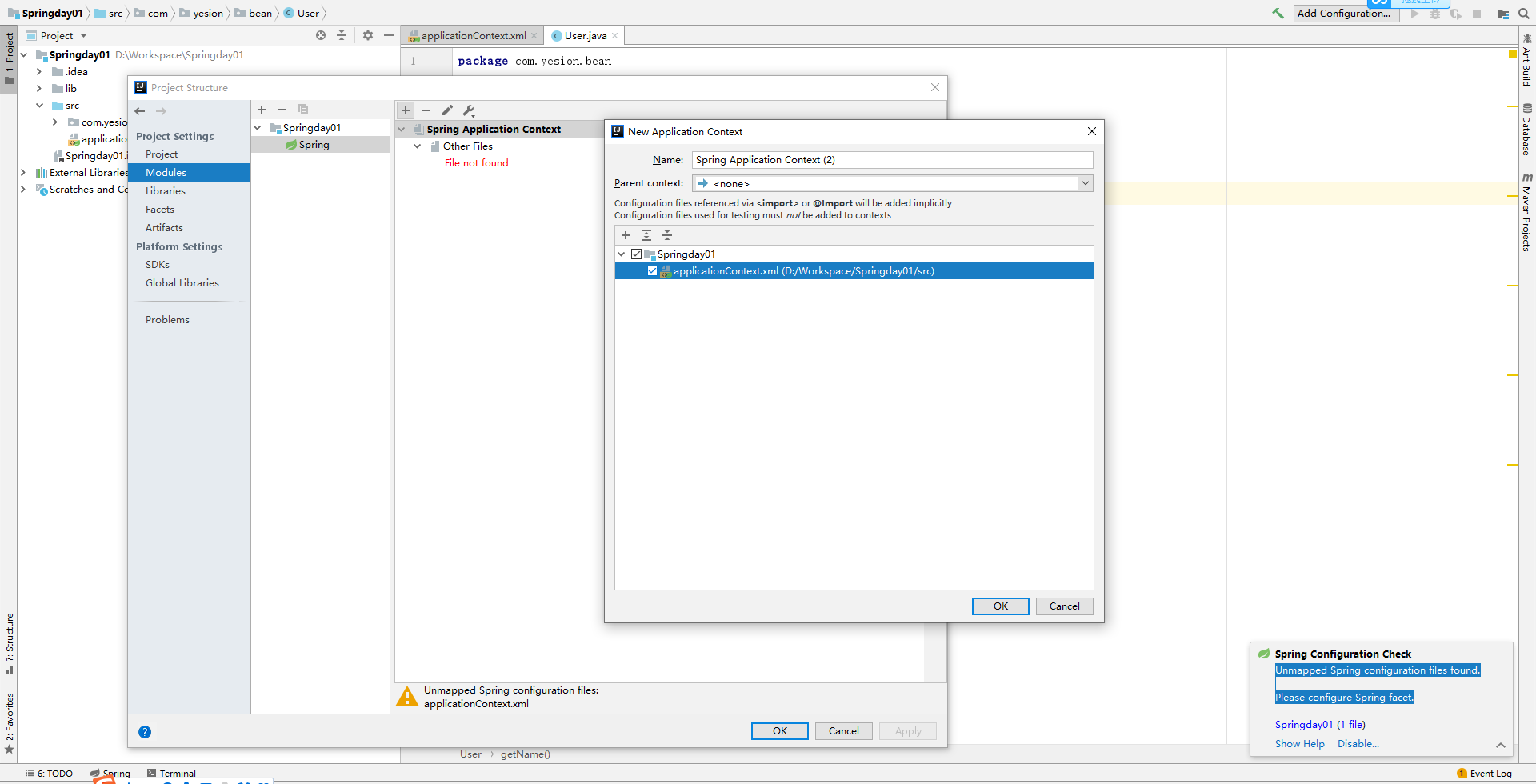Open the Parent context dropdown
Viewport: 1536px width, 784px height.
(x=1086, y=183)
